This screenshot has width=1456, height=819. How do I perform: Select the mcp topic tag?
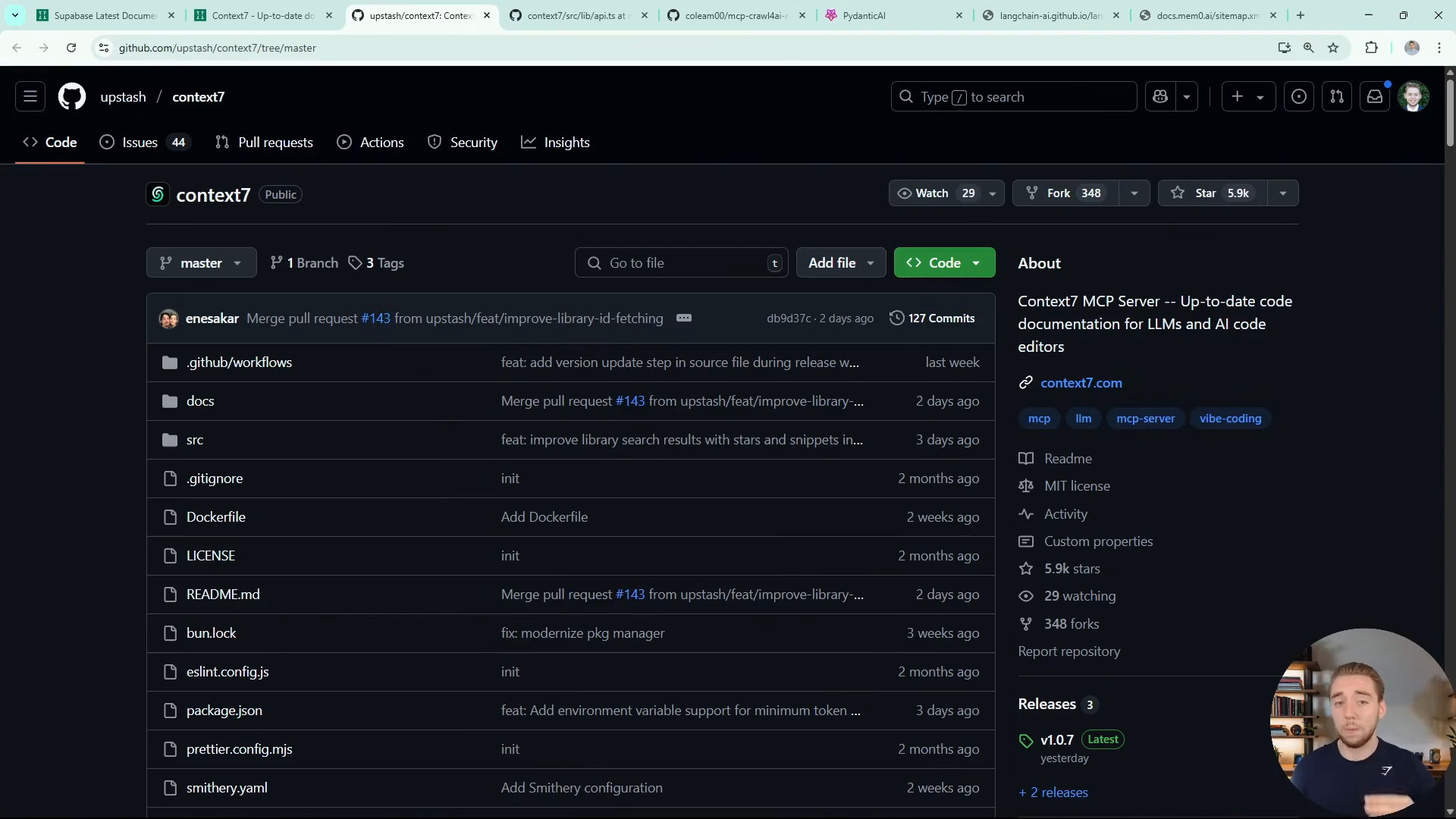click(x=1039, y=419)
